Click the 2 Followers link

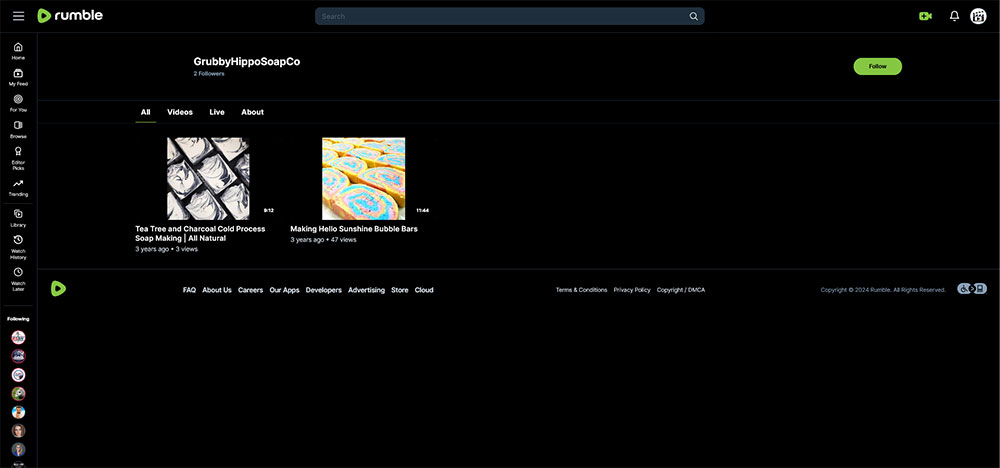pyautogui.click(x=209, y=74)
